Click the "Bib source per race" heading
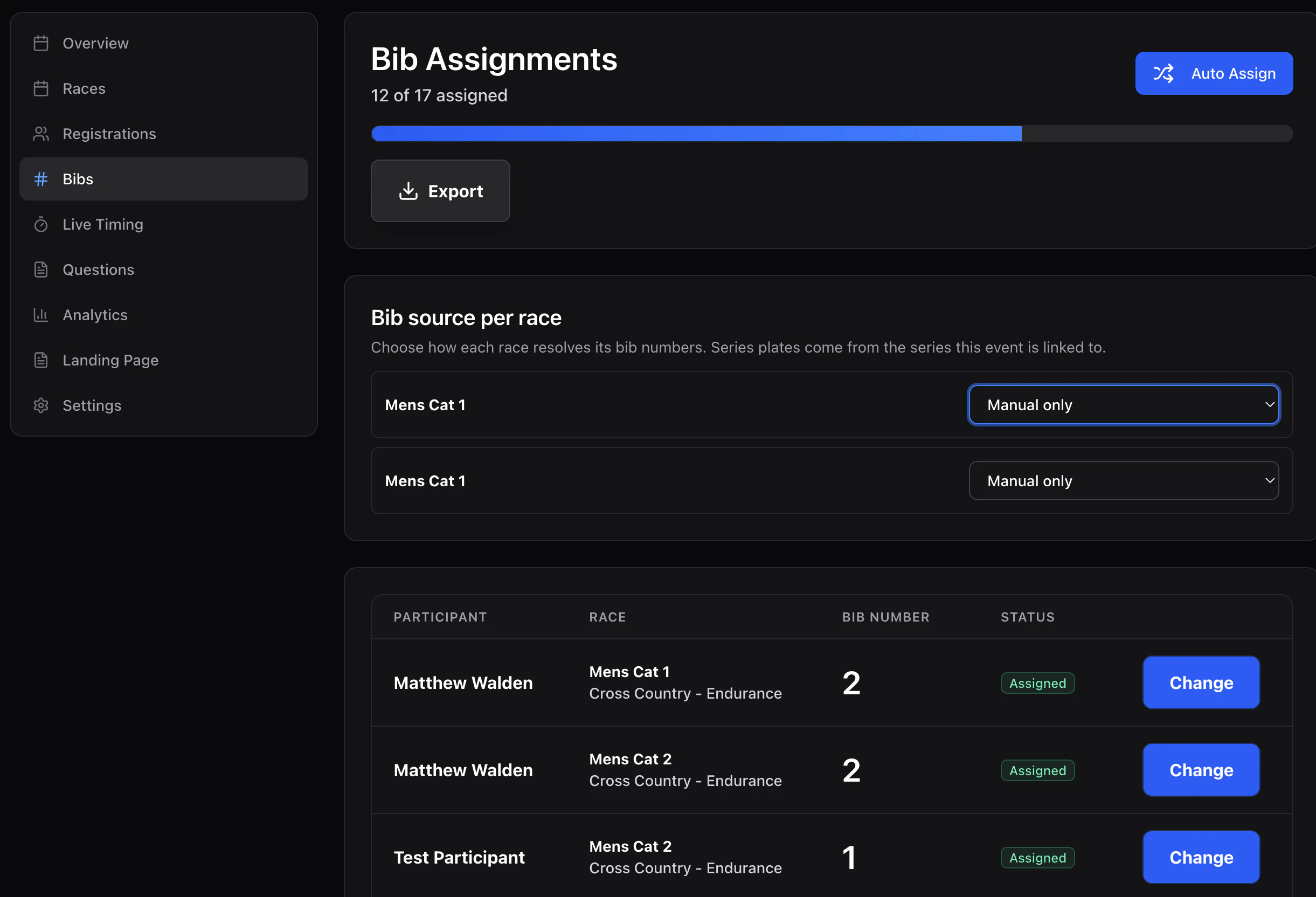The image size is (1316, 897). tap(466, 318)
